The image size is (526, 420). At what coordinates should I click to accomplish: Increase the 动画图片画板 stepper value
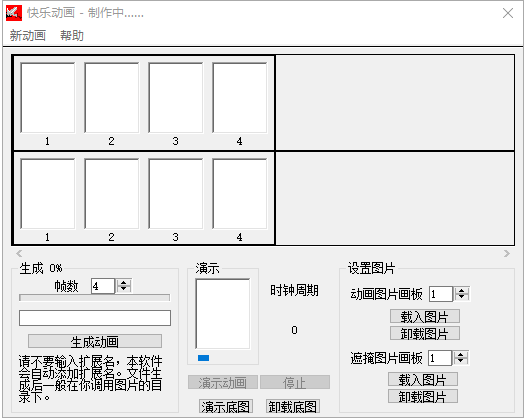tap(462, 291)
